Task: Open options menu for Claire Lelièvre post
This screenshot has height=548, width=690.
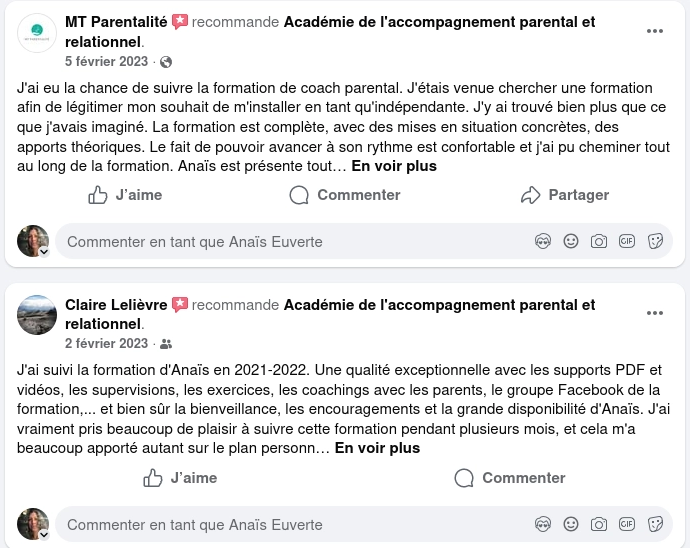Action: (x=655, y=314)
